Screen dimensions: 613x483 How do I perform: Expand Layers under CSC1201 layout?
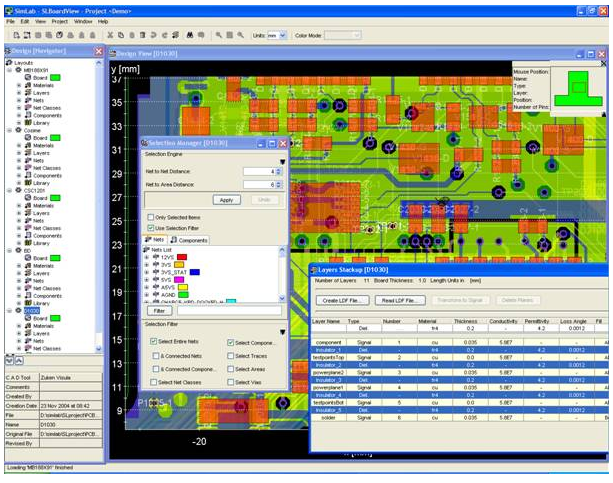click(x=19, y=213)
